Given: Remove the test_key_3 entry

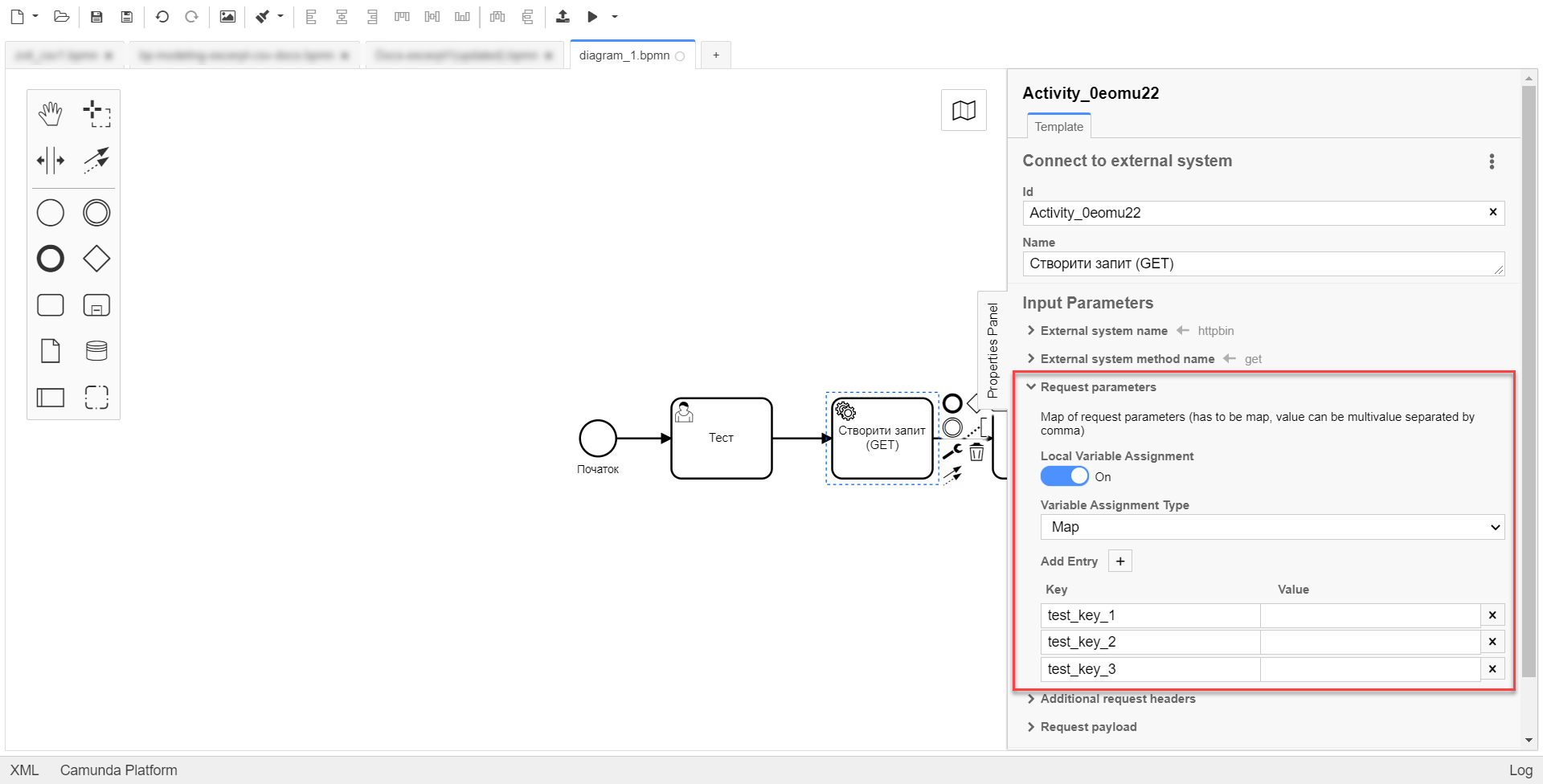Looking at the screenshot, I should 1492,669.
